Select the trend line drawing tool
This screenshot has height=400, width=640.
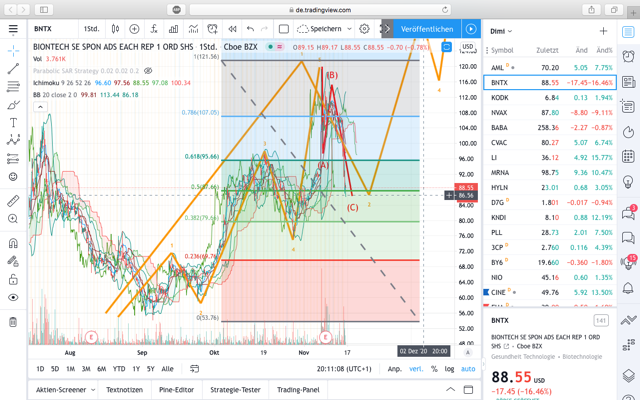coord(13,69)
